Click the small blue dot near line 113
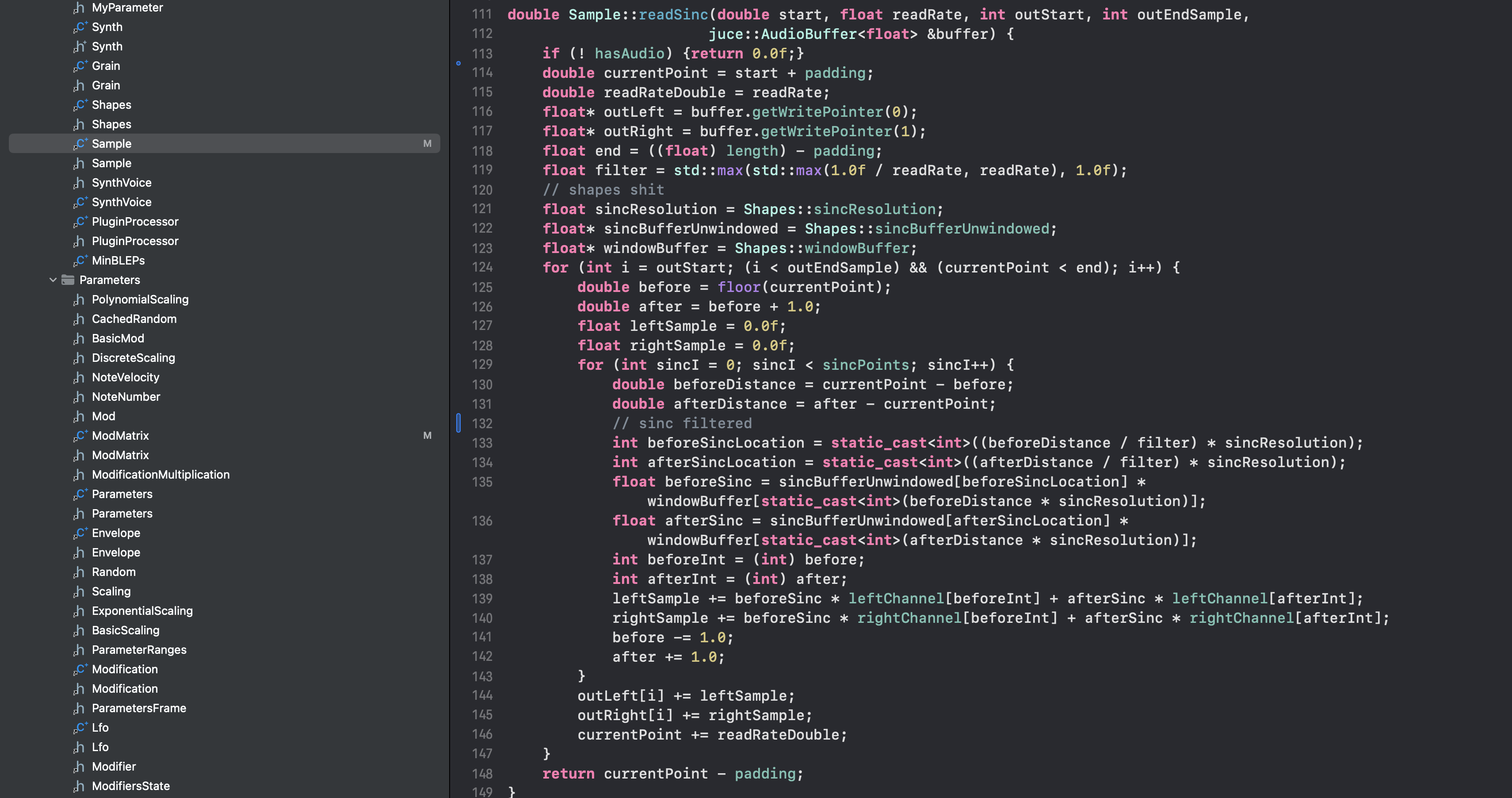The image size is (1512, 798). 458,63
